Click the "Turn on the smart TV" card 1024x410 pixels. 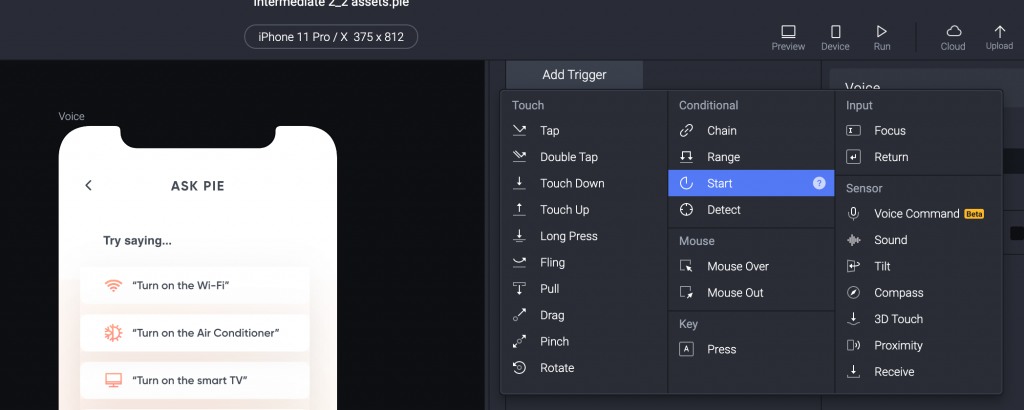pos(194,380)
